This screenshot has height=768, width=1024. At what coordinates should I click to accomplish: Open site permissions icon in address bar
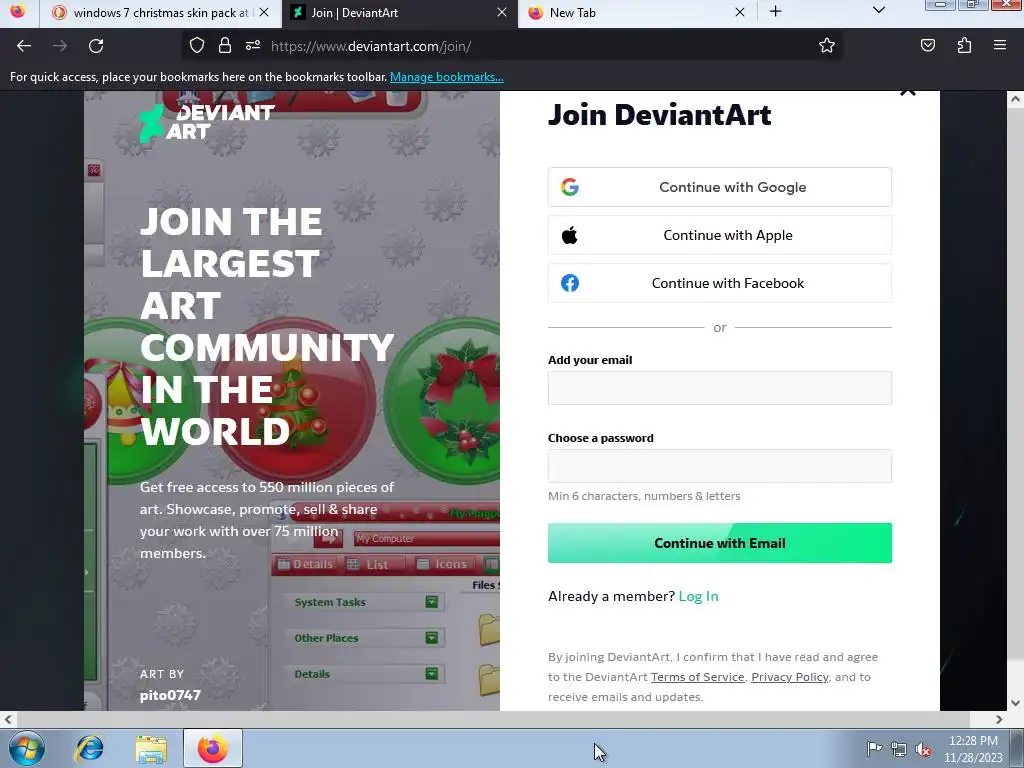click(253, 46)
